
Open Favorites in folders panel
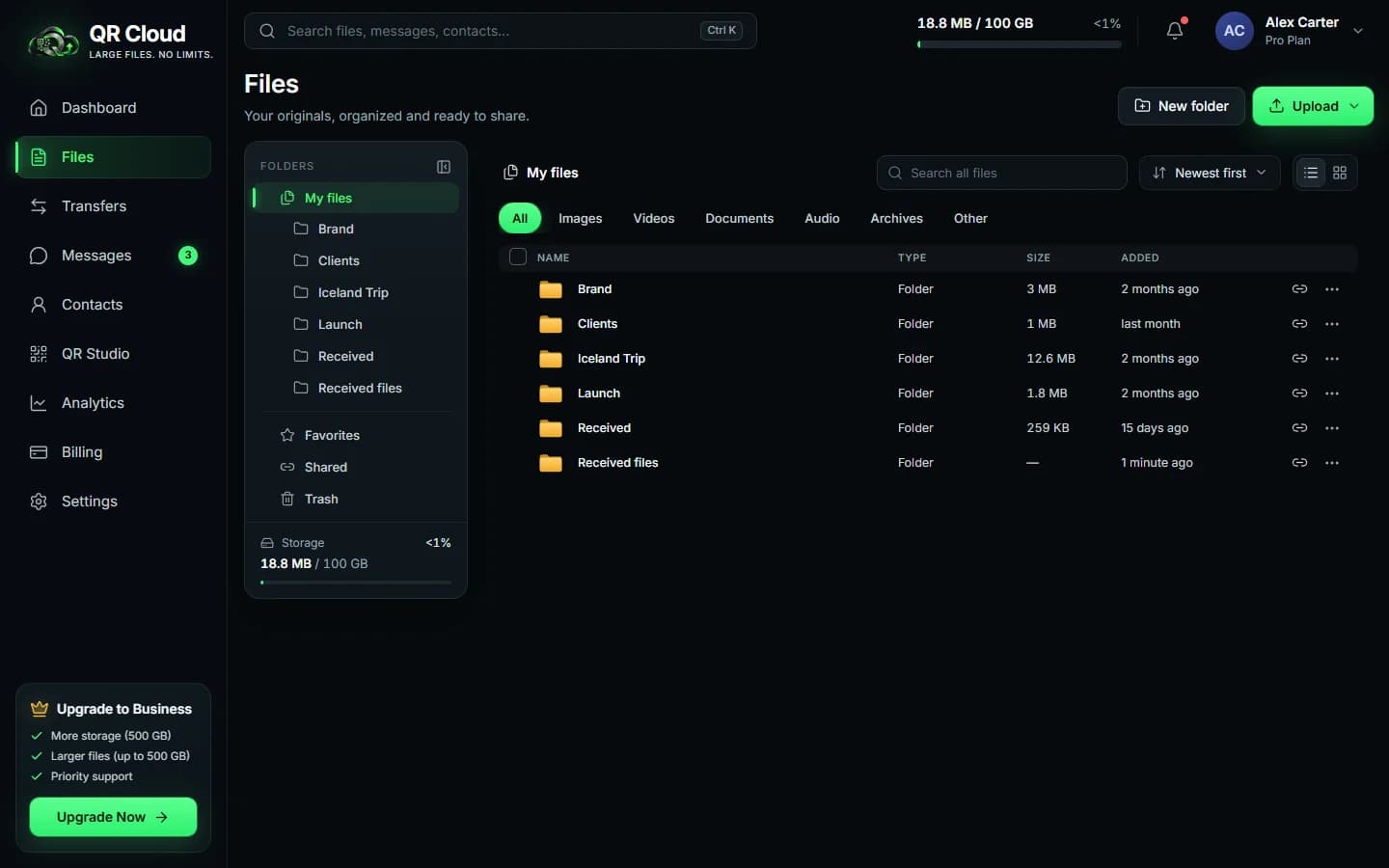355,436
